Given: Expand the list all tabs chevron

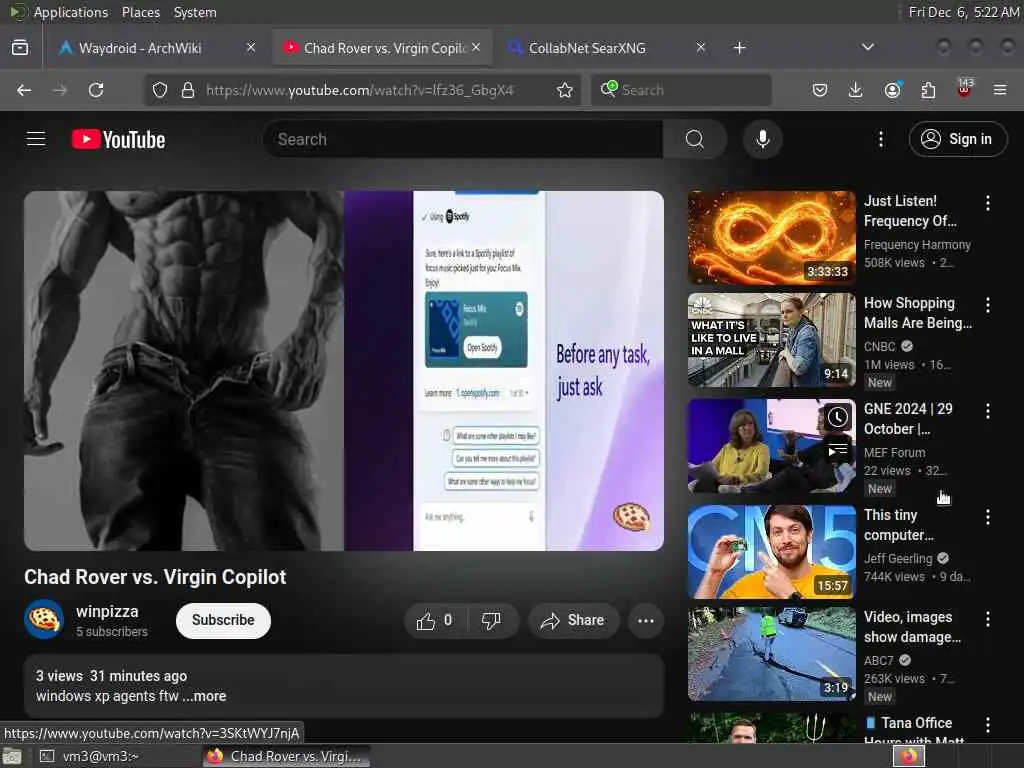Looking at the screenshot, I should click(867, 47).
